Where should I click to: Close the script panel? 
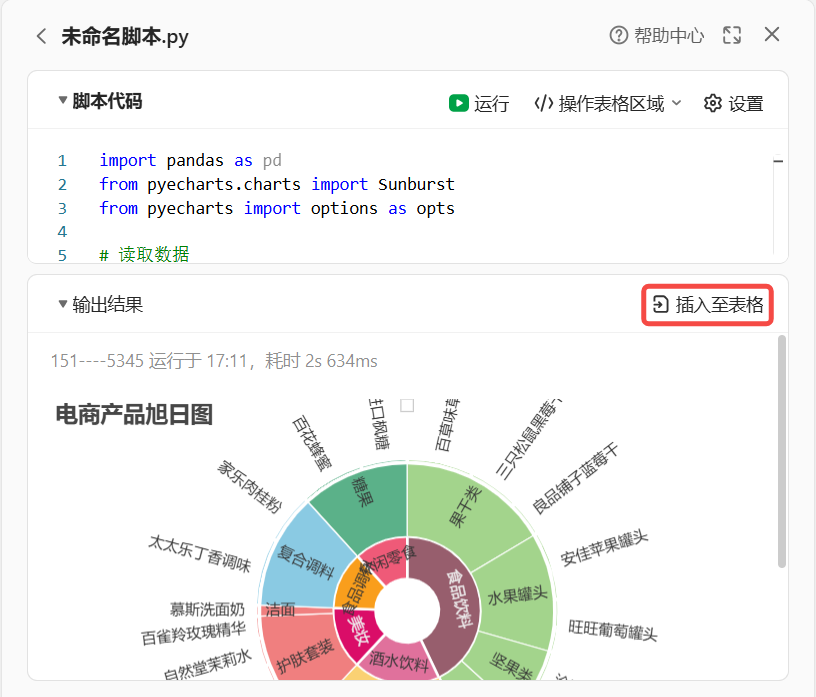772,34
